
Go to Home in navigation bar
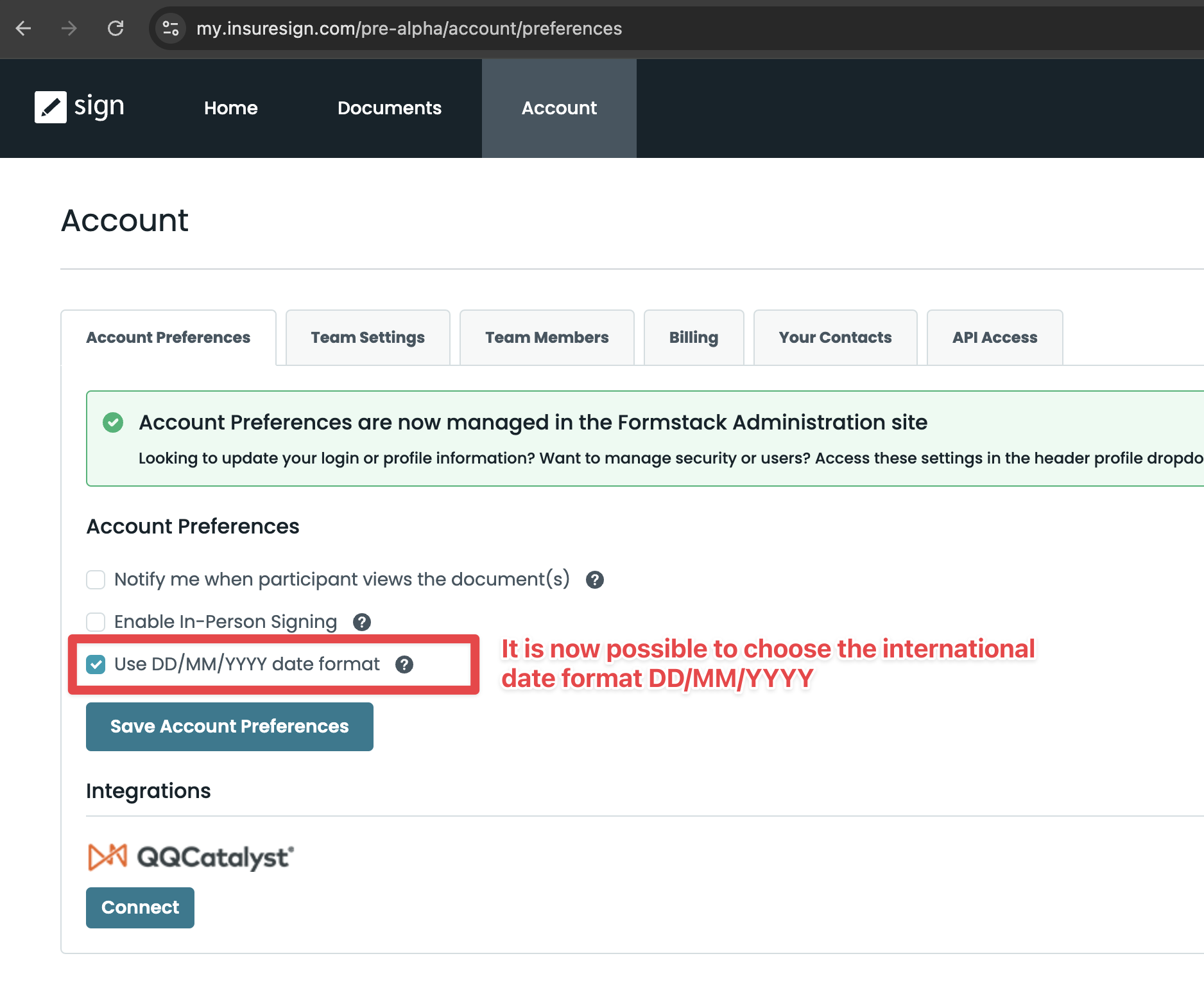pyautogui.click(x=230, y=108)
